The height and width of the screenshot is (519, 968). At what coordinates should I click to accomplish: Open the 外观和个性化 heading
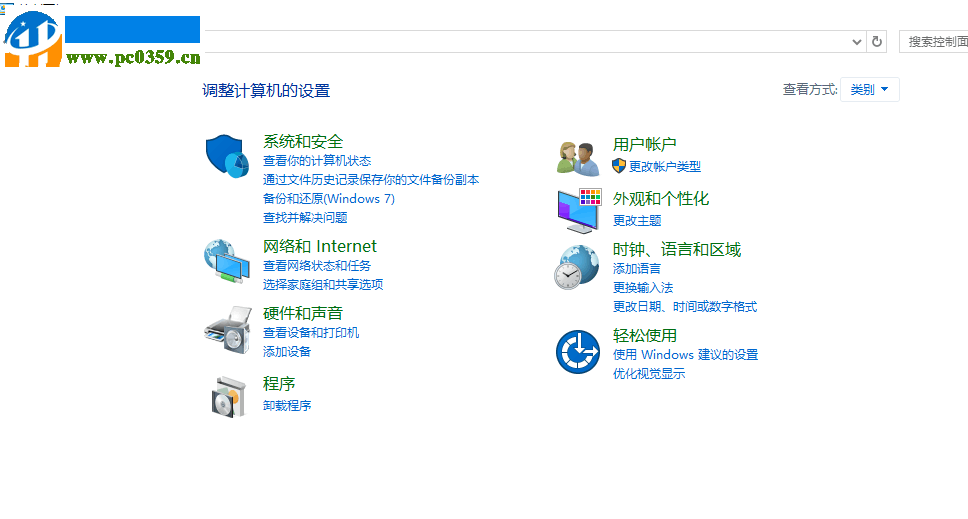pyautogui.click(x=661, y=199)
